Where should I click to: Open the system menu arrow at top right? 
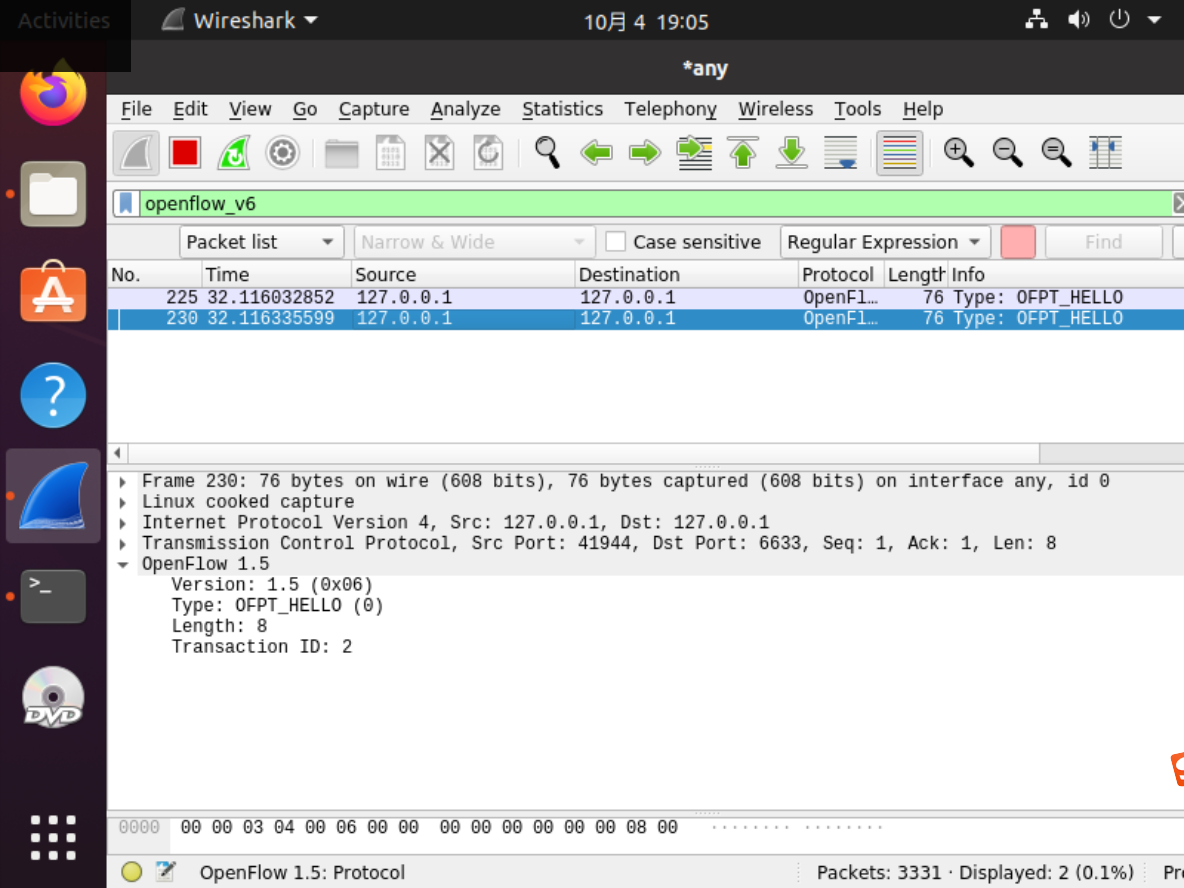[1154, 20]
